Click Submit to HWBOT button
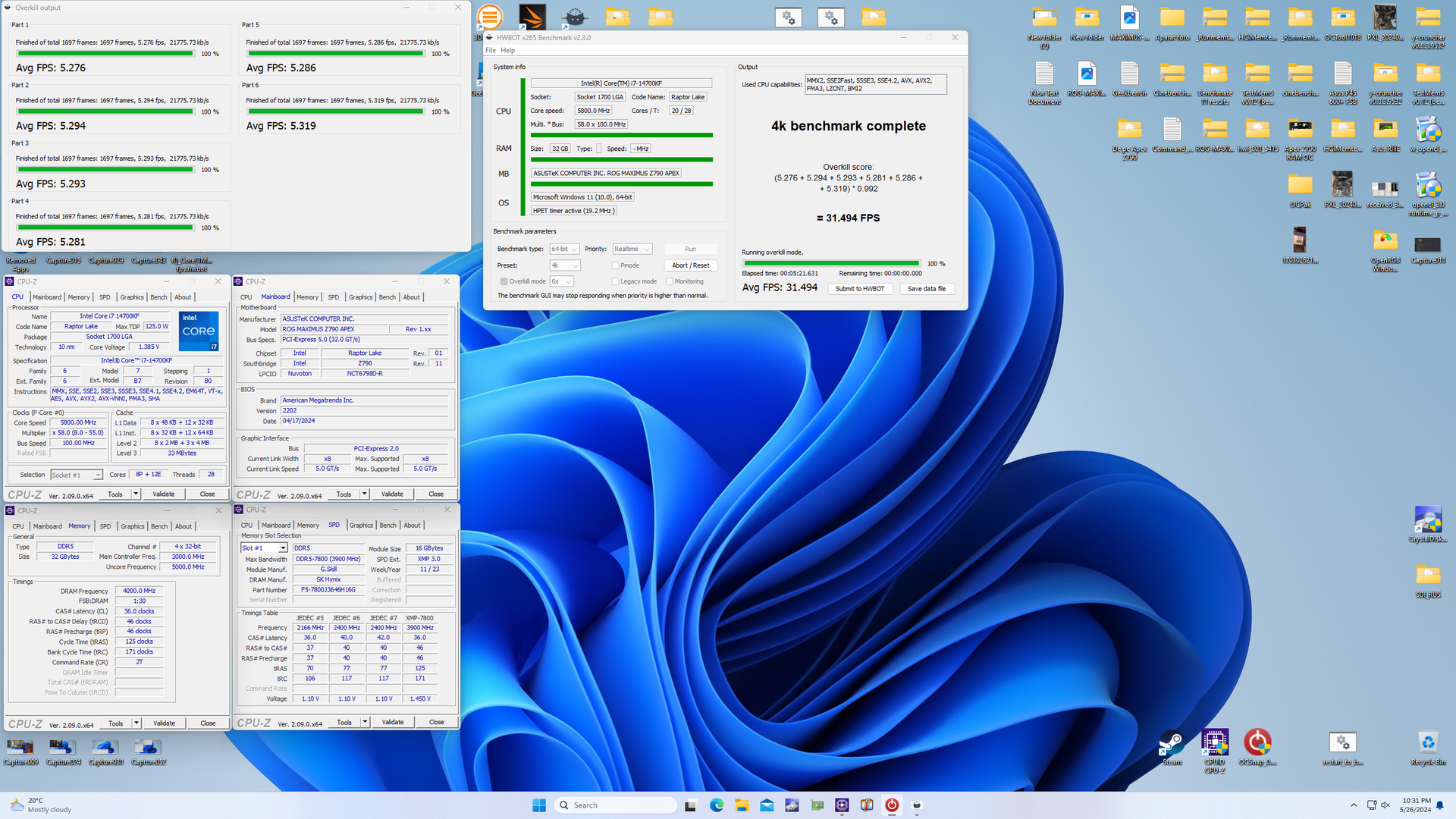 860,289
